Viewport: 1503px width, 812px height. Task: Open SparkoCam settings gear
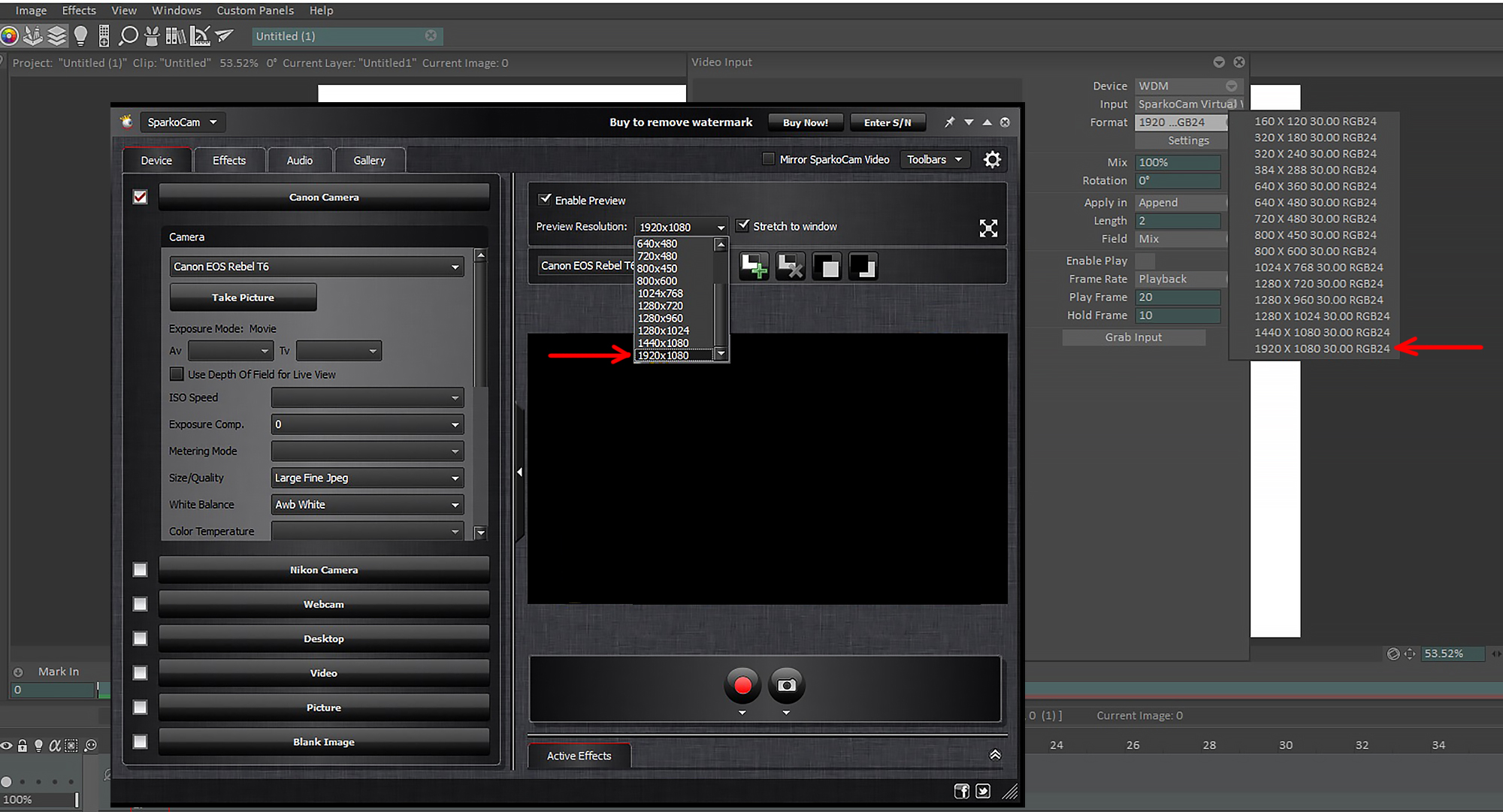[992, 159]
